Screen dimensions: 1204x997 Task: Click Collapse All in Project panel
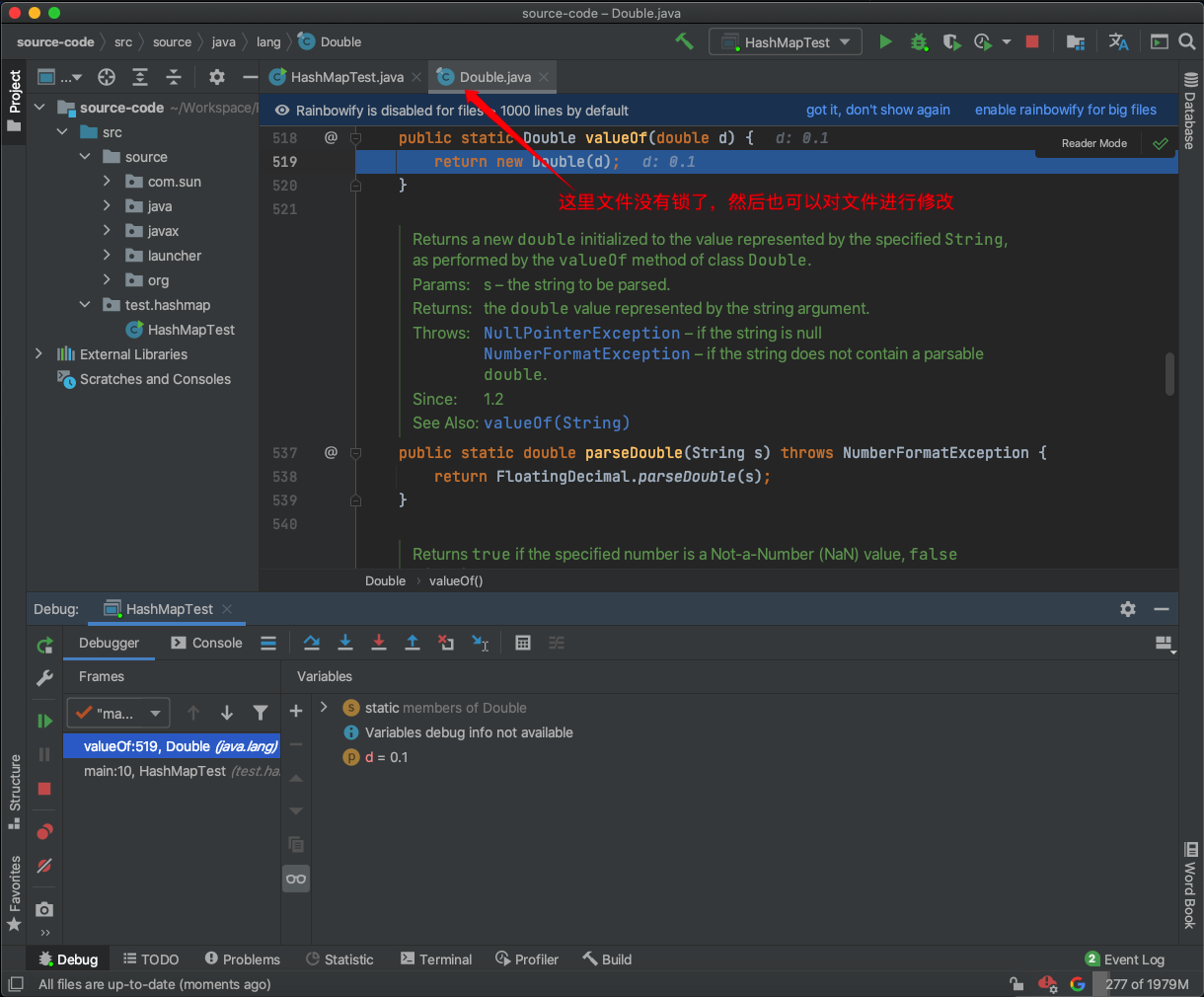[174, 77]
